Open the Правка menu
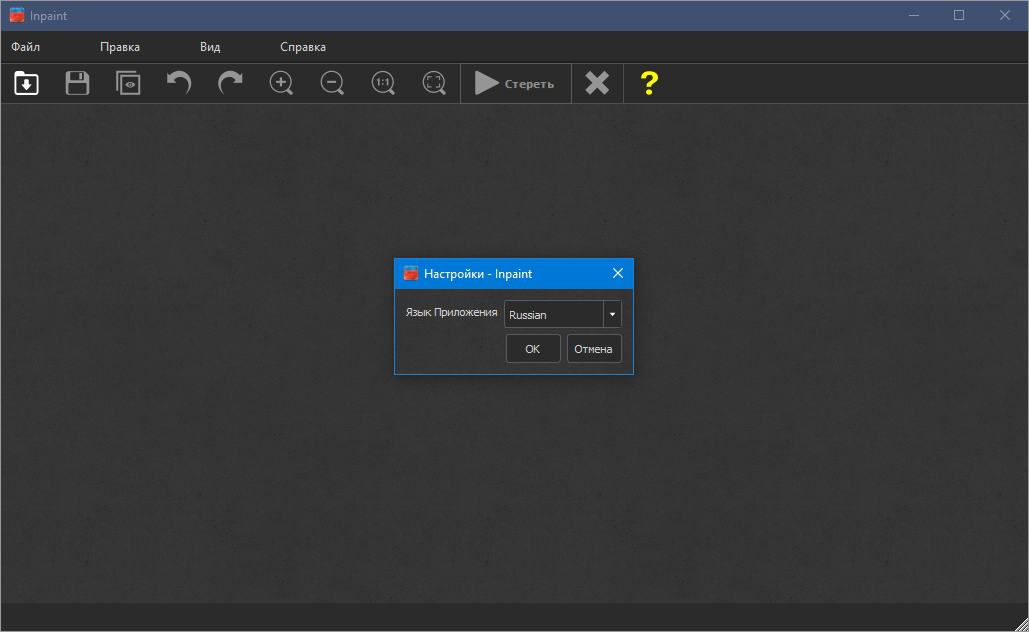The height and width of the screenshot is (632, 1029). [x=120, y=47]
